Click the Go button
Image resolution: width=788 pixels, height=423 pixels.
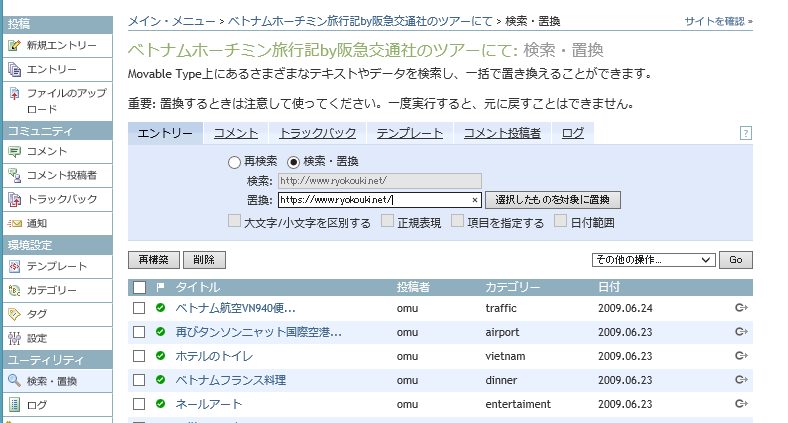click(736, 260)
